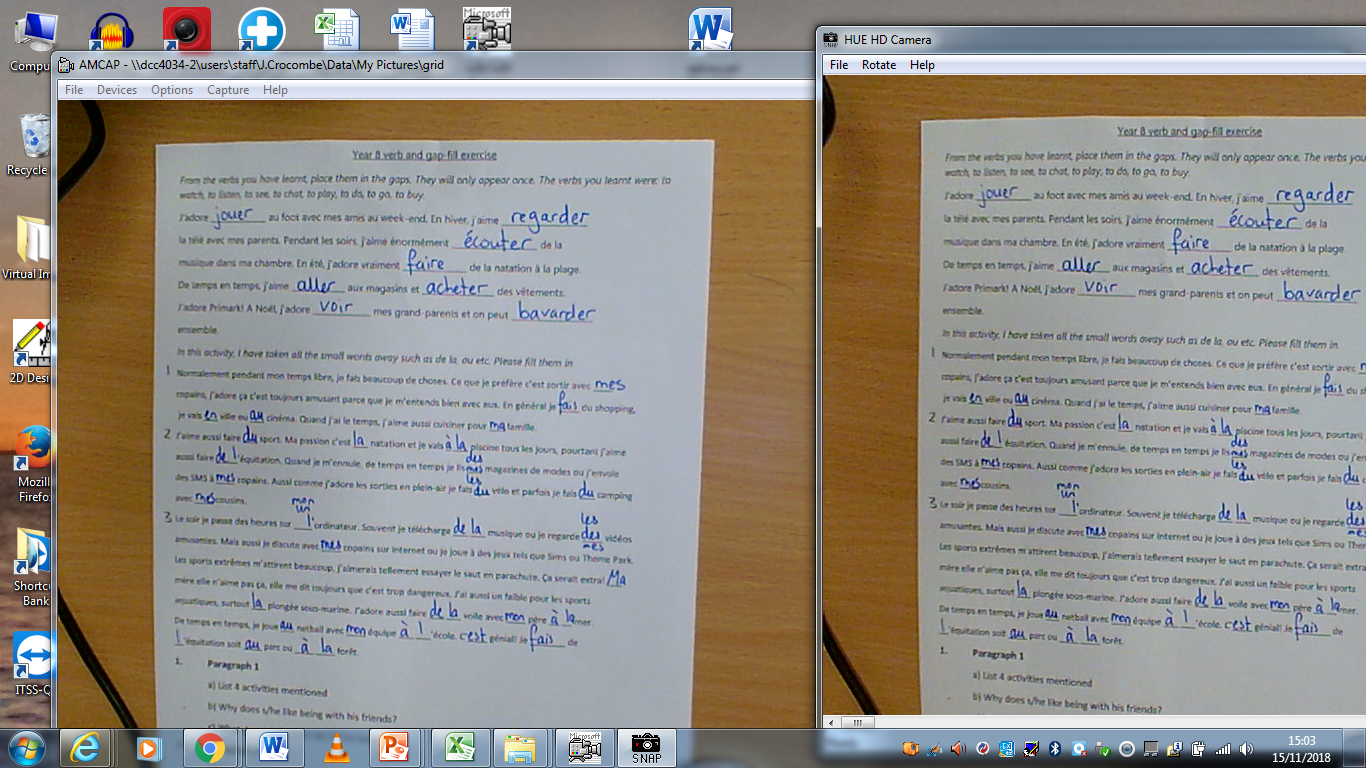Open Google Chrome from the taskbar

pos(210,748)
